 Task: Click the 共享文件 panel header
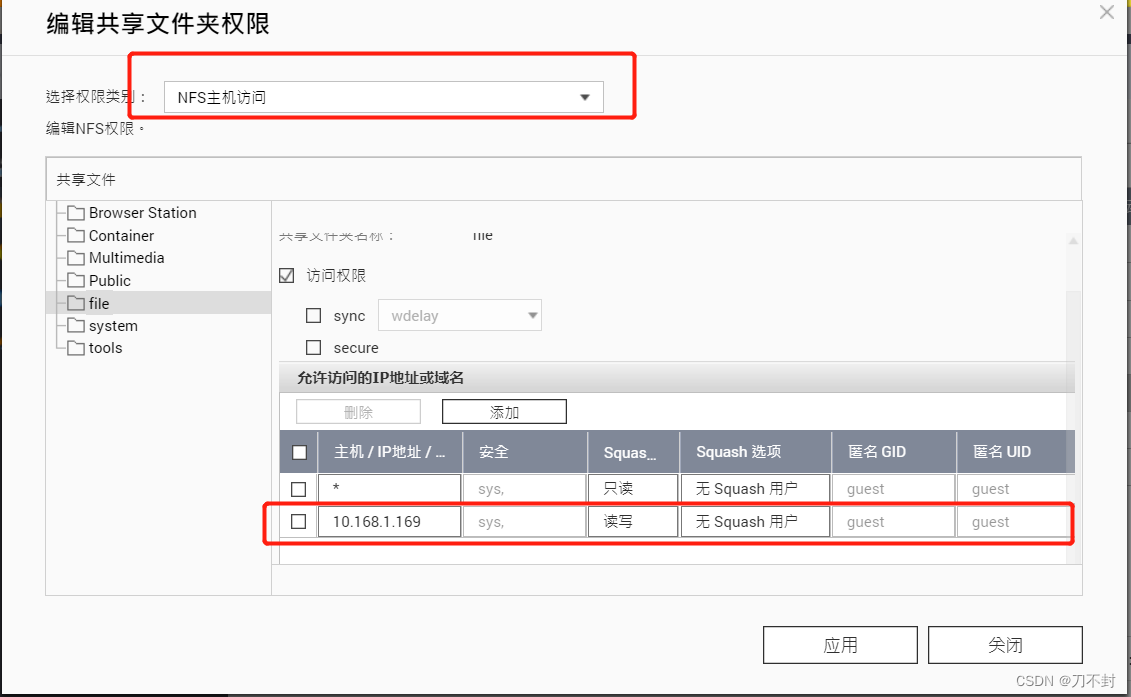click(563, 179)
